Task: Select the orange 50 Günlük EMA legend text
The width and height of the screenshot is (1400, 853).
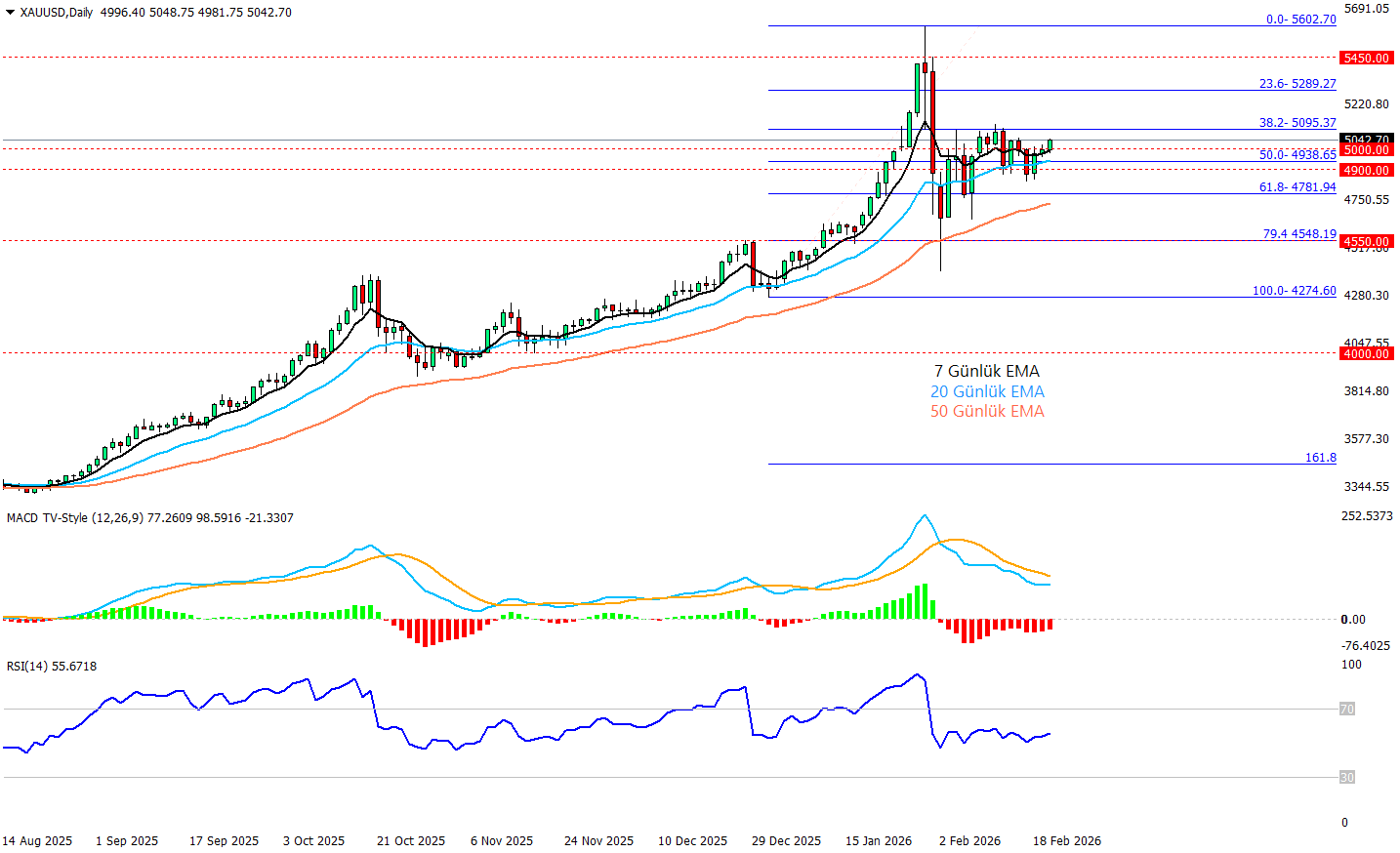Action: tap(986, 412)
